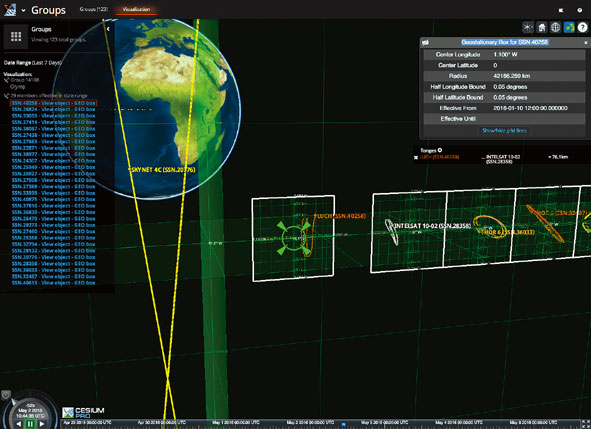Click the circle icon beside Ranges label

[x=439, y=150]
